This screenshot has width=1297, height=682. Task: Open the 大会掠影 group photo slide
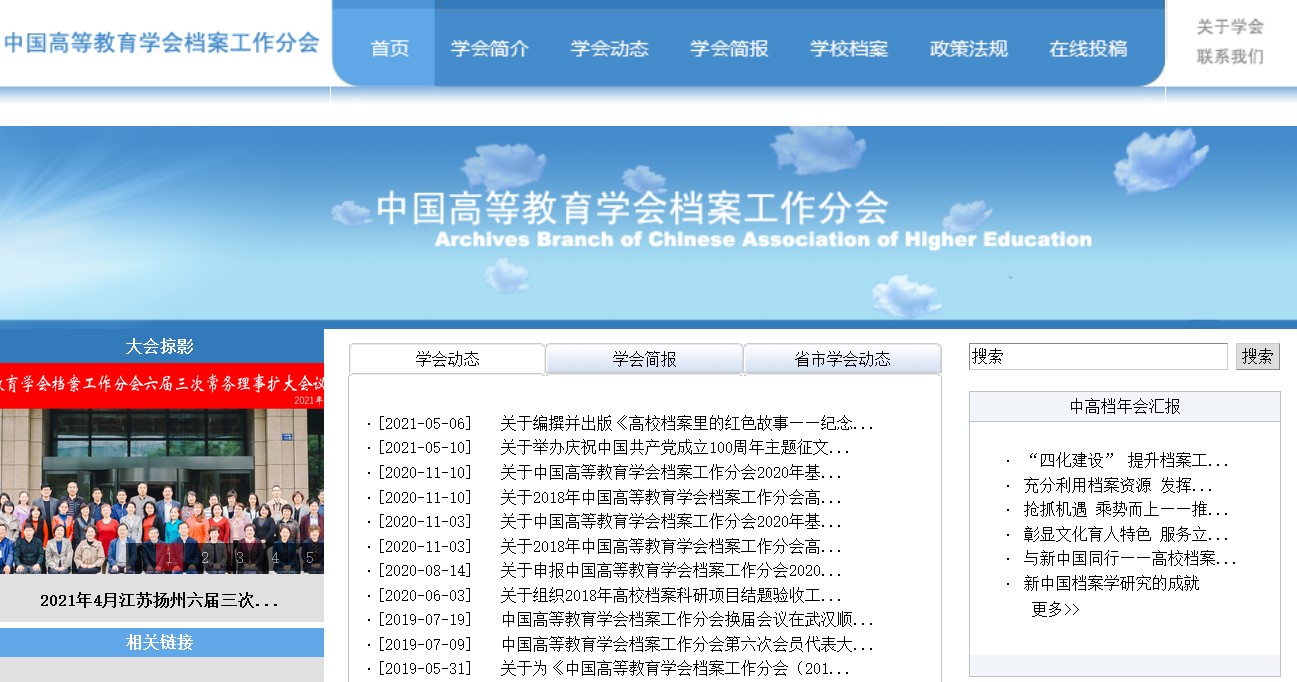pyautogui.click(x=162, y=468)
